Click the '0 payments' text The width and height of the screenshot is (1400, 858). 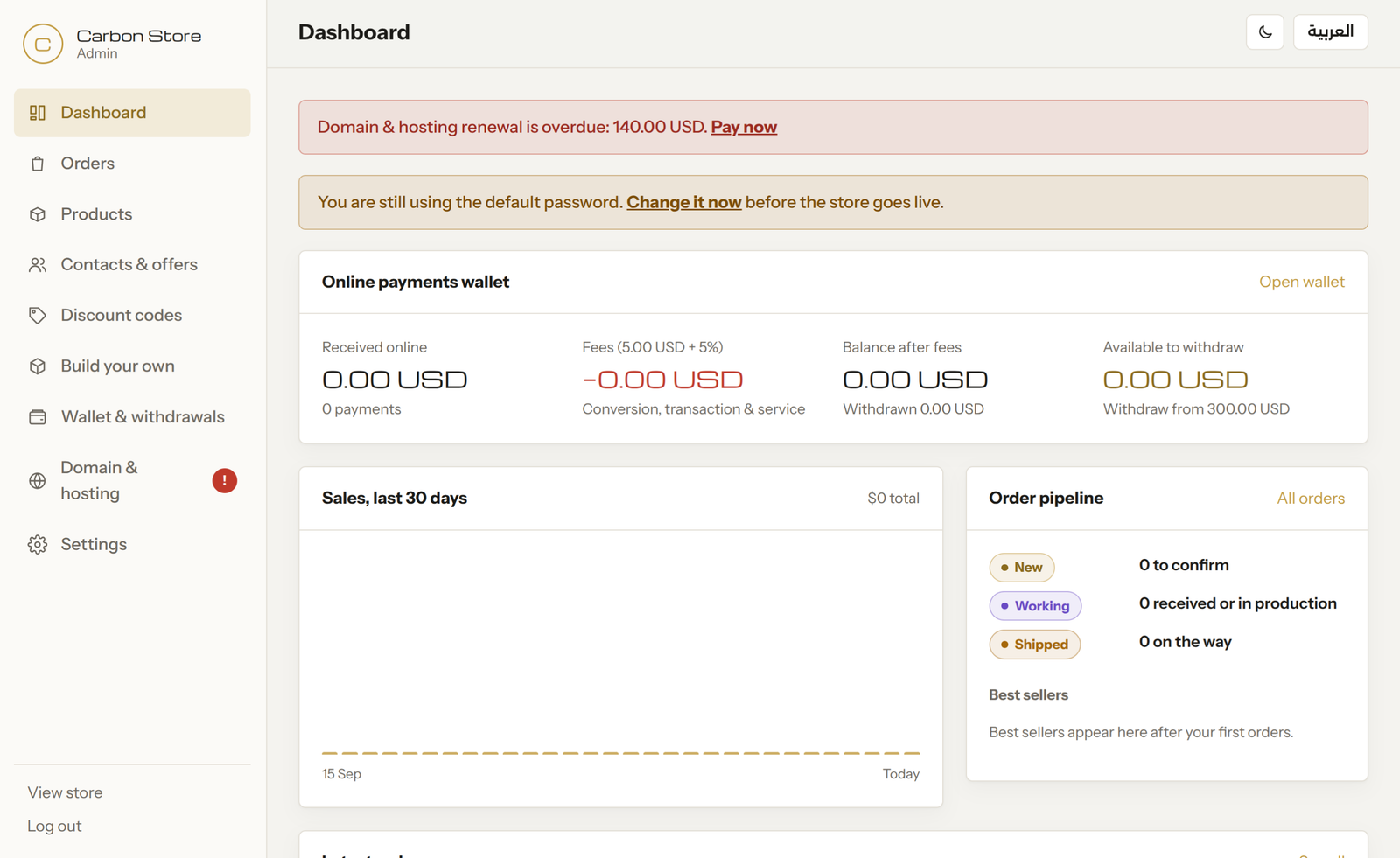pos(361,409)
